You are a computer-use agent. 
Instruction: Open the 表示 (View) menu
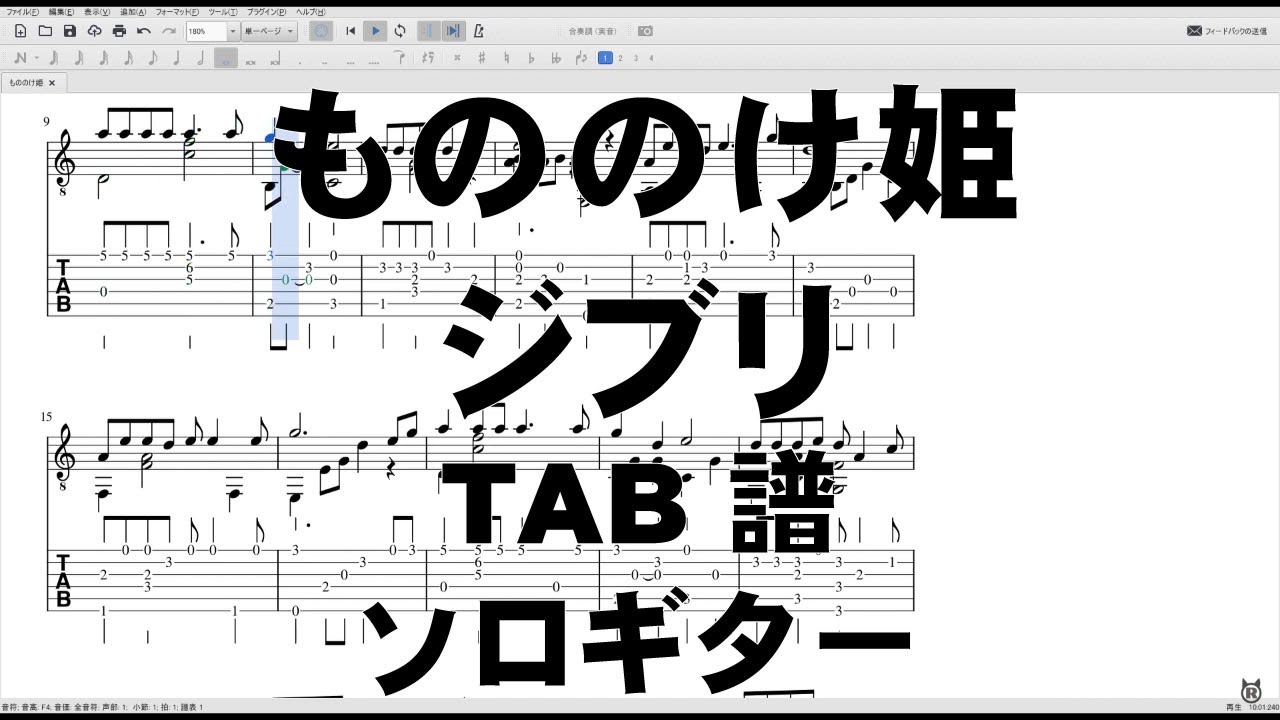[x=97, y=12]
